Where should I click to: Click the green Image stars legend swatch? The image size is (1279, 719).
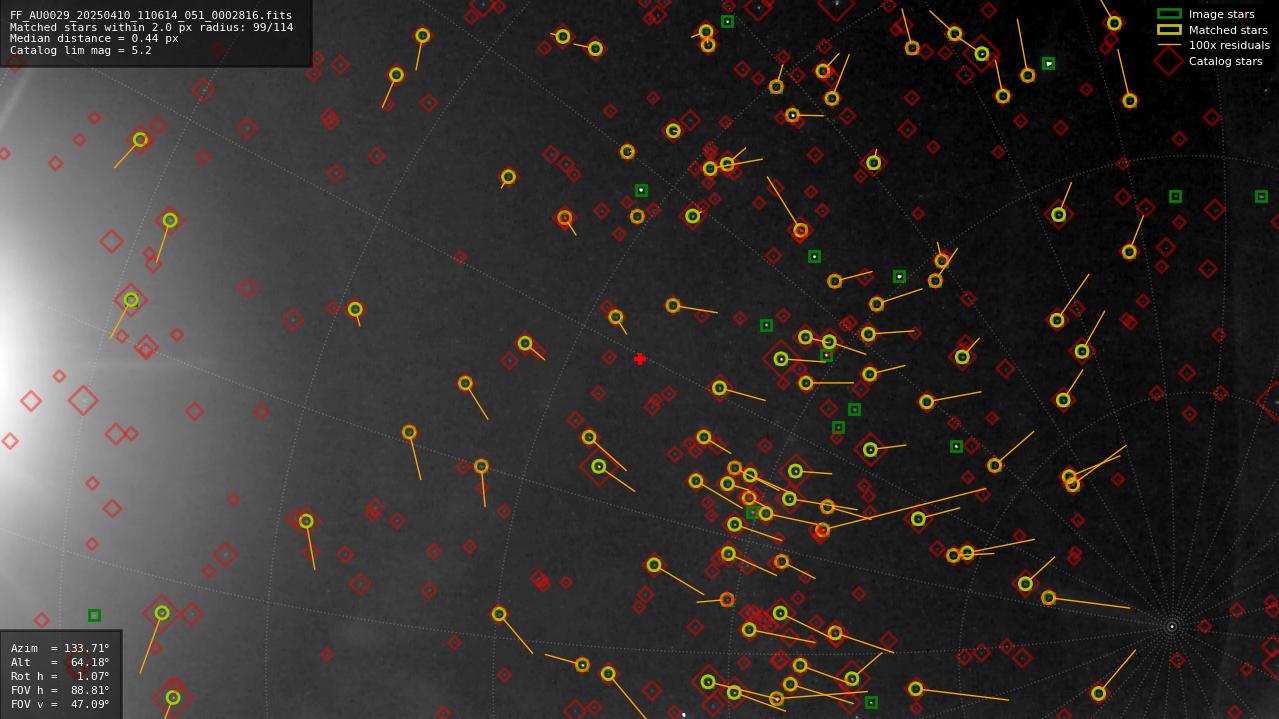[x=1169, y=14]
